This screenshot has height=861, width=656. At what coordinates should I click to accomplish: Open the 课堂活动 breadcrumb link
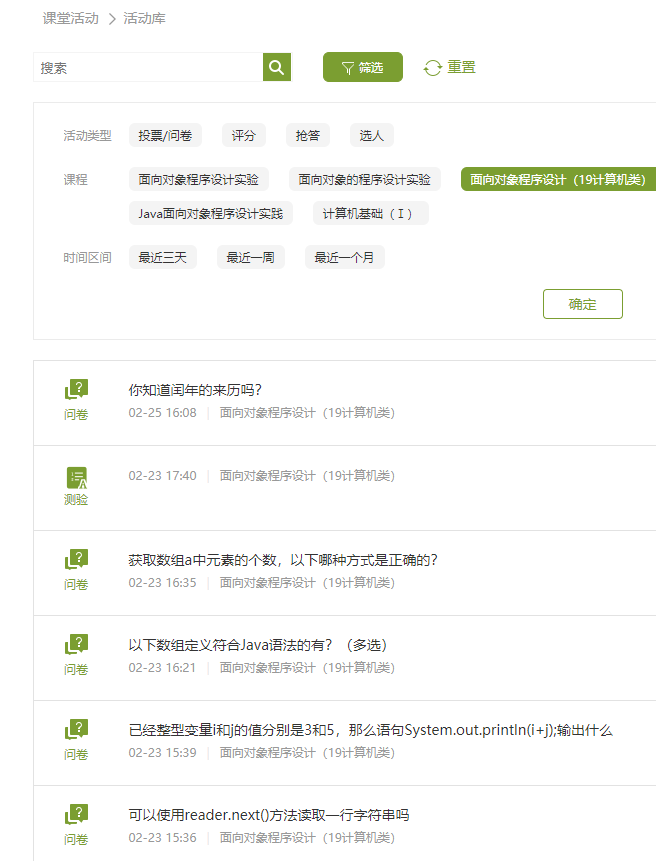(x=71, y=18)
